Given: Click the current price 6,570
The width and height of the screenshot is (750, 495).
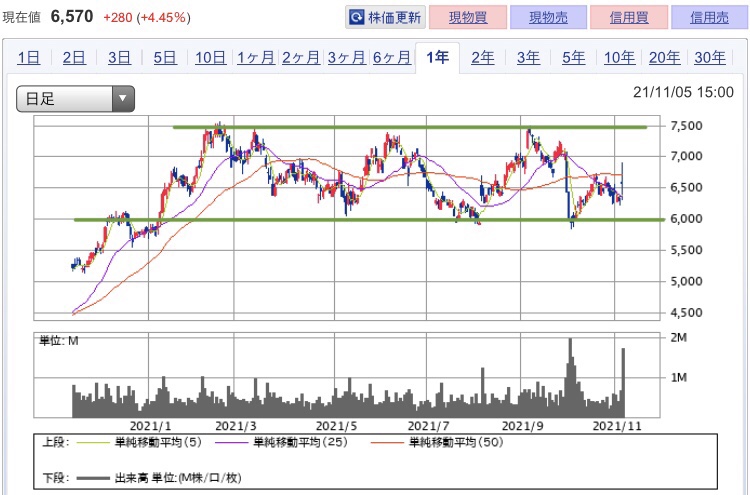Looking at the screenshot, I should tap(72, 17).
